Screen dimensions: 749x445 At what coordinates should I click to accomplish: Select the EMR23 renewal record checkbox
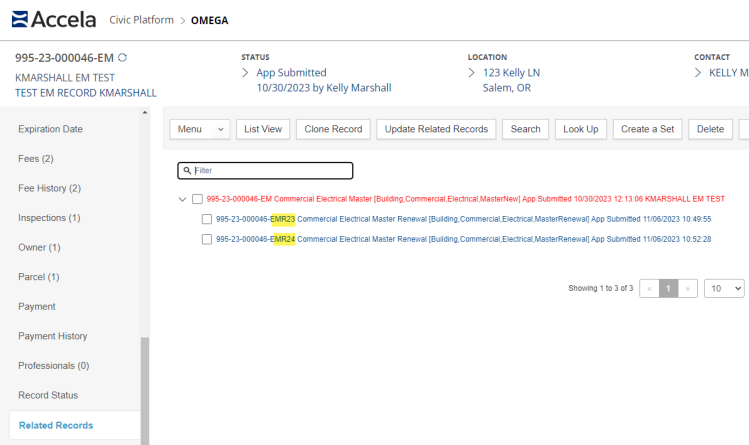tap(206, 219)
